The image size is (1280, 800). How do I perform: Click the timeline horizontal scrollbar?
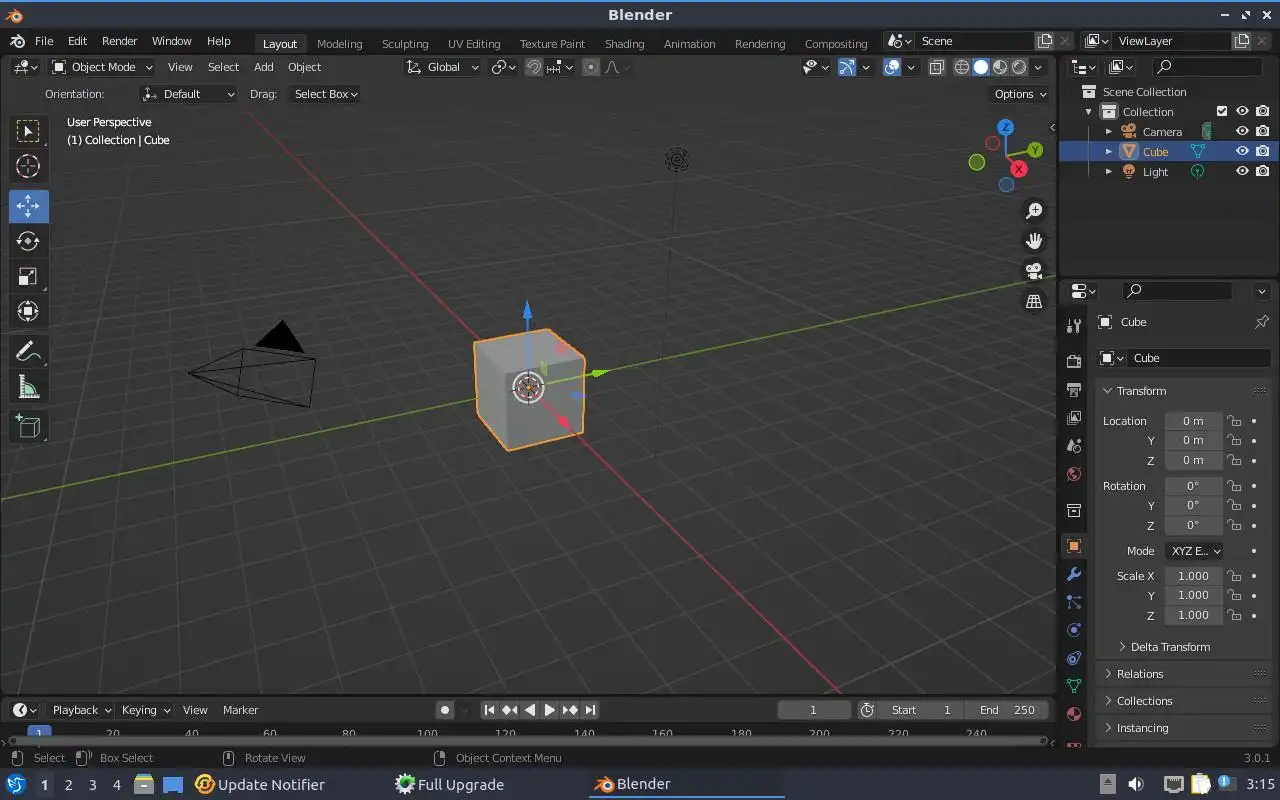[527, 741]
